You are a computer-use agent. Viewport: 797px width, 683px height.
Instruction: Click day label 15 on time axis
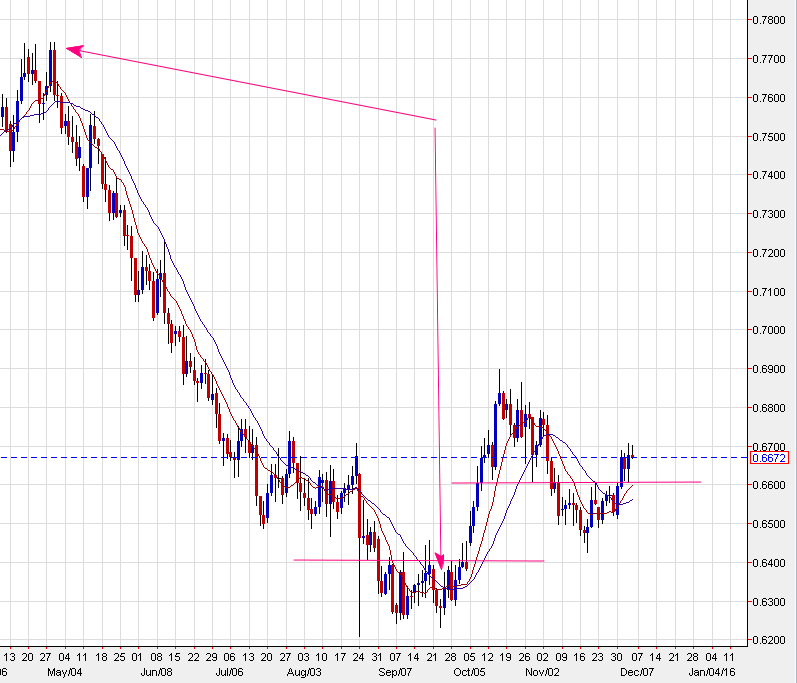coord(174,657)
